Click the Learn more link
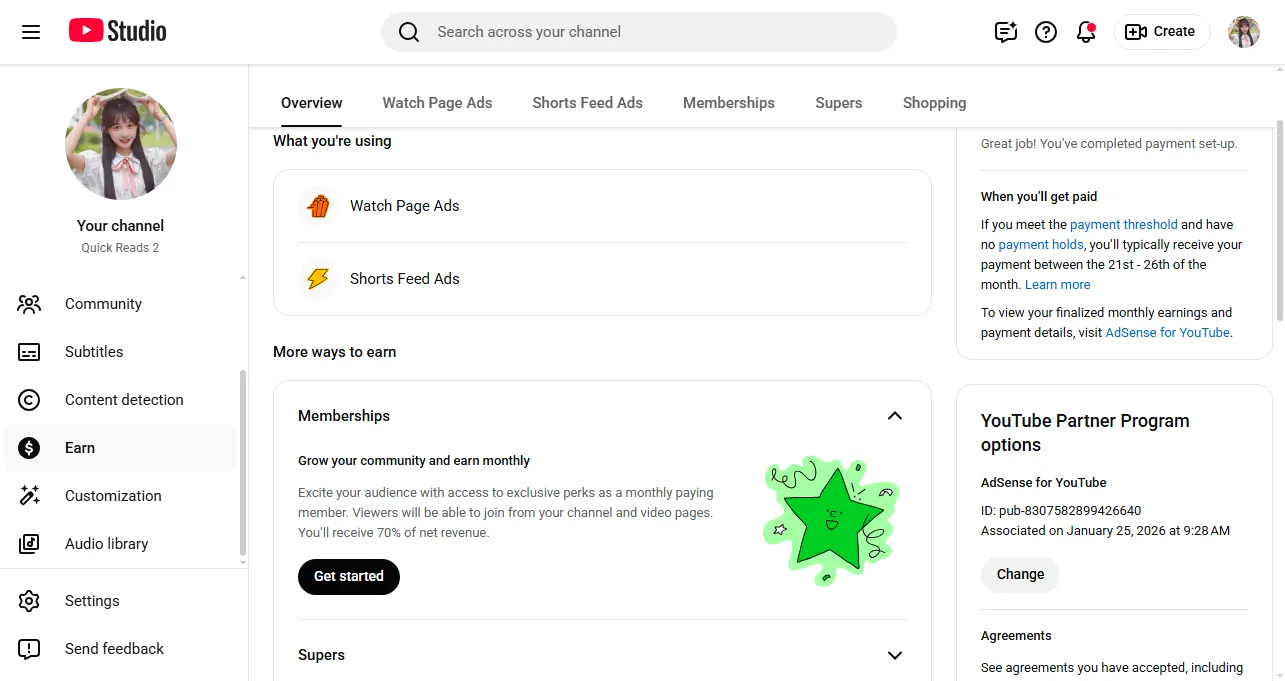 (1058, 285)
